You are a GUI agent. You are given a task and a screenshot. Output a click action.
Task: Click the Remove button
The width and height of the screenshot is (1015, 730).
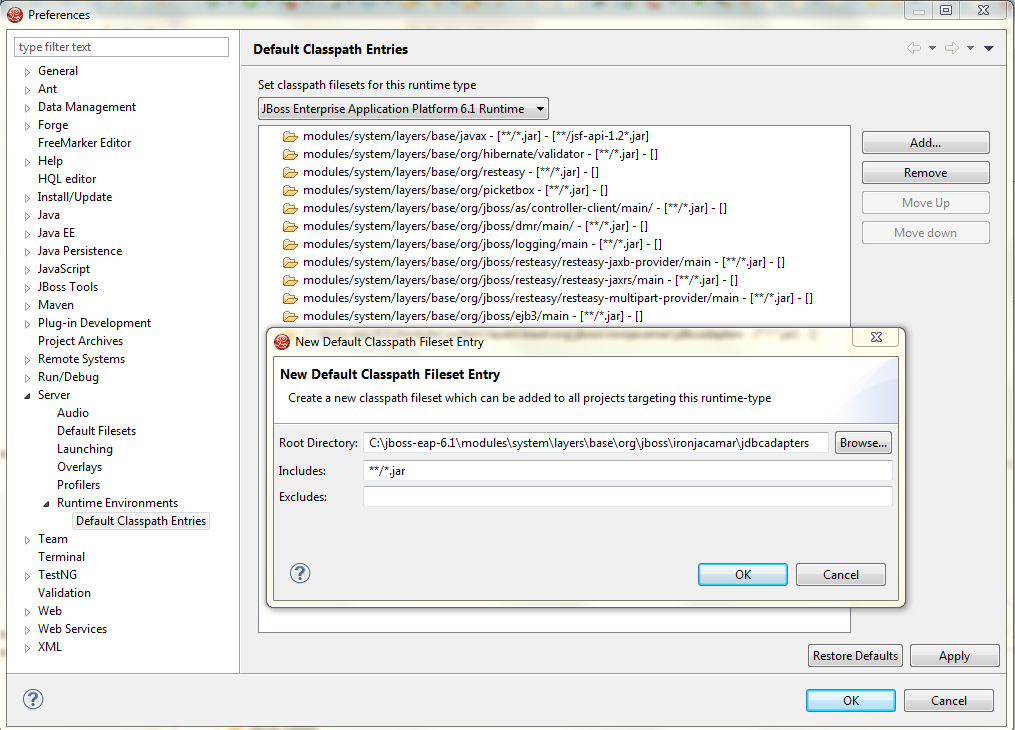[x=925, y=173]
